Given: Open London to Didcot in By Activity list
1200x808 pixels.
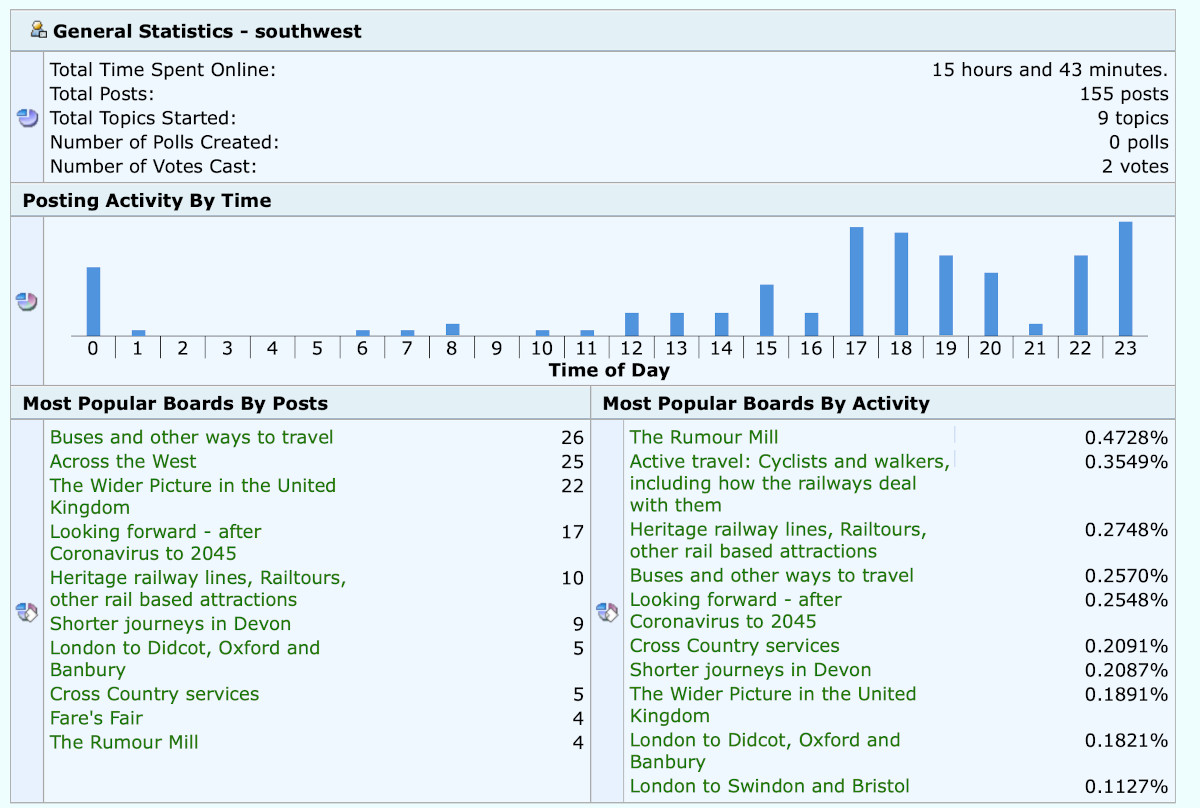Looking at the screenshot, I should pos(764,740).
